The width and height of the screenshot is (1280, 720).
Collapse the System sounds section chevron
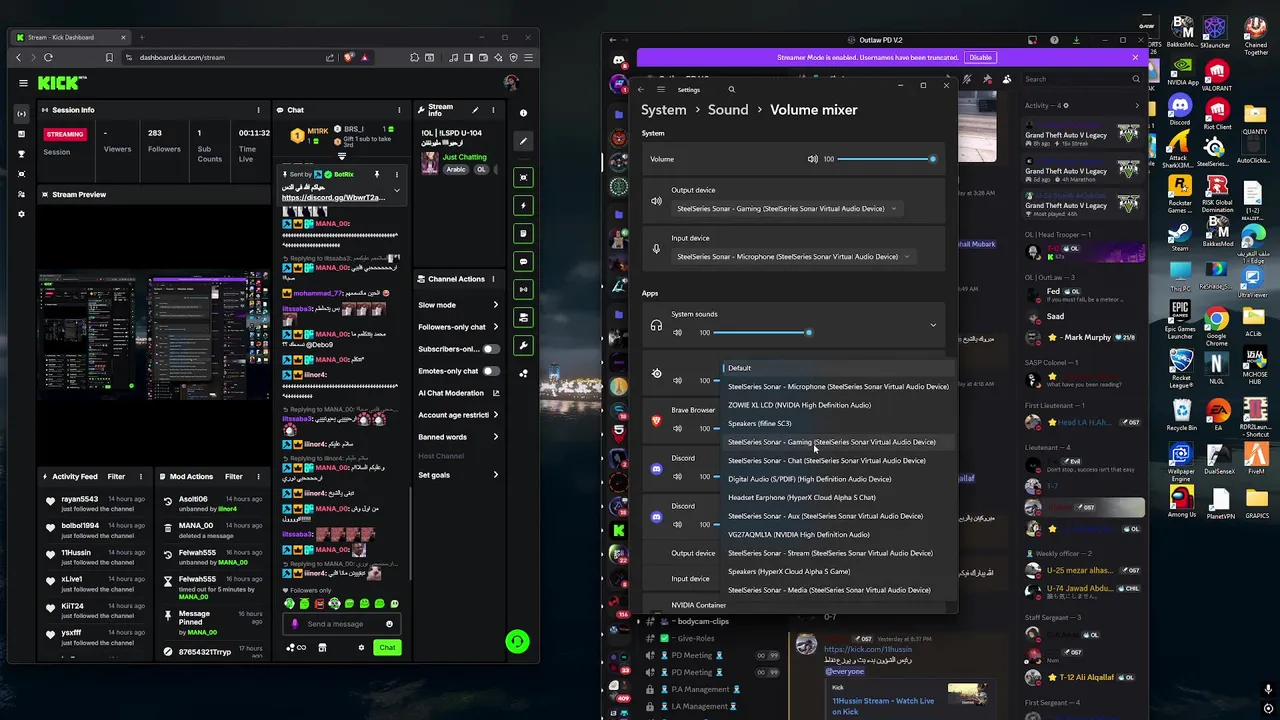pyautogui.click(x=933, y=325)
